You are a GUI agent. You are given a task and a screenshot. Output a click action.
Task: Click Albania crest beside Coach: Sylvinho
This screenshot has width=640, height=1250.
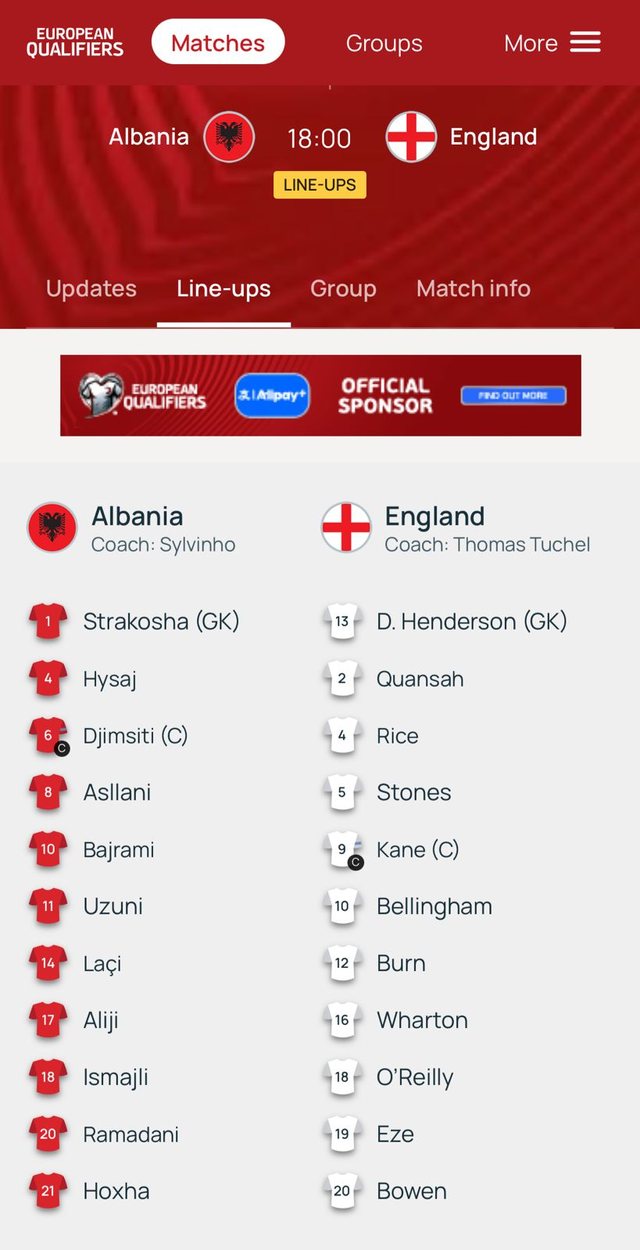point(52,527)
